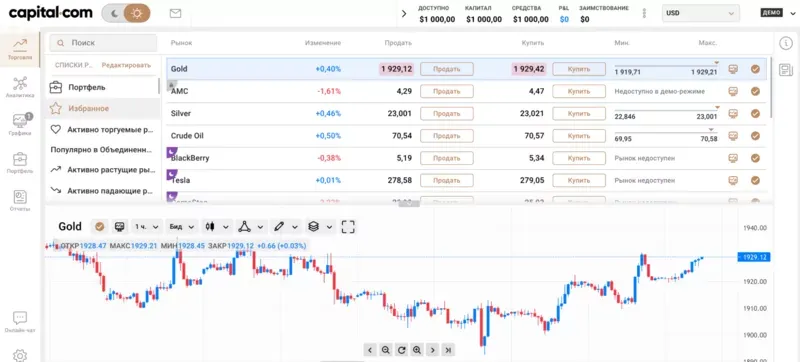The width and height of the screenshot is (800, 362).
Task: Click Купить button for Tesla
Action: point(579,180)
